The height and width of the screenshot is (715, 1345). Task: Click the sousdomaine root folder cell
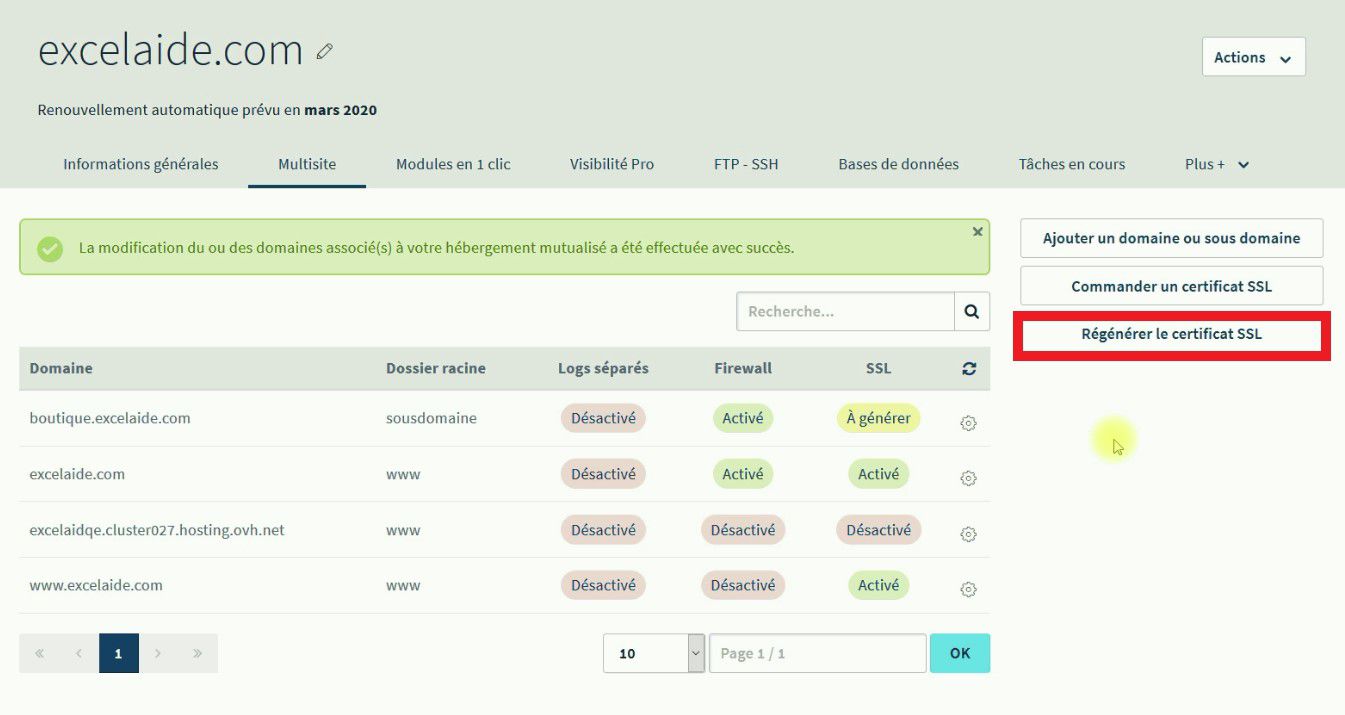(x=431, y=418)
